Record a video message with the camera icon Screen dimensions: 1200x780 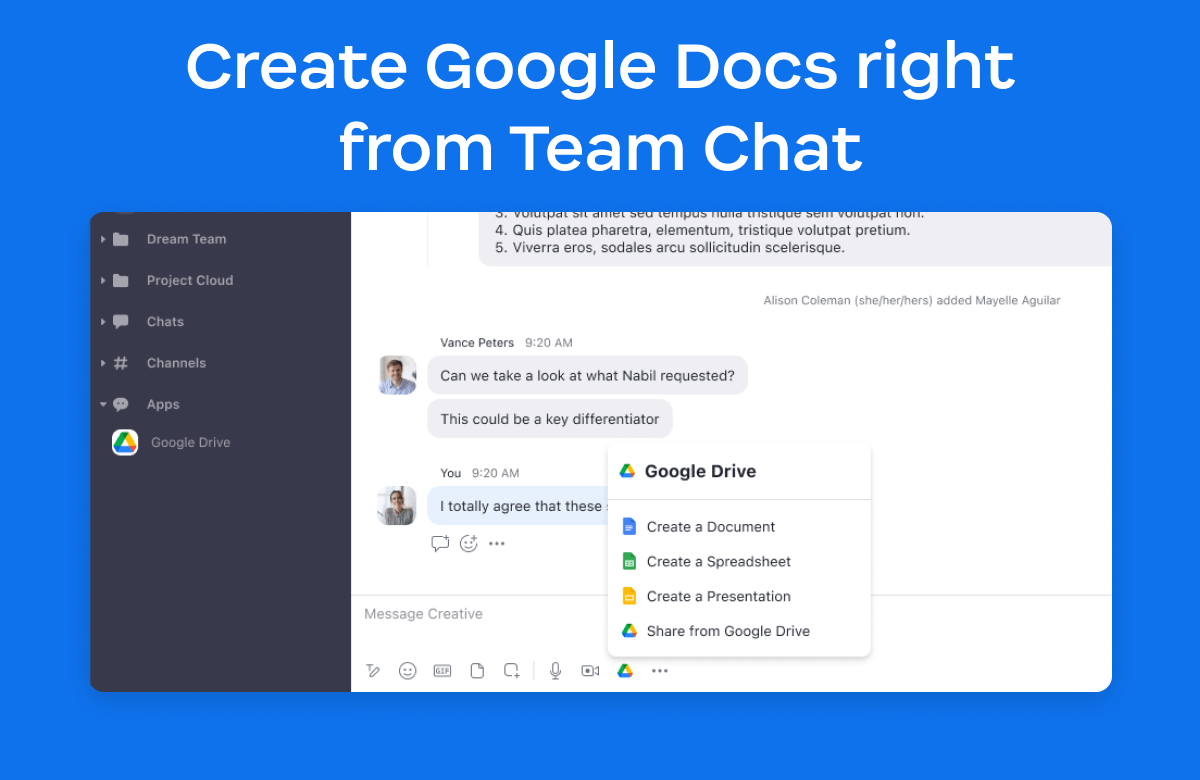tap(590, 671)
